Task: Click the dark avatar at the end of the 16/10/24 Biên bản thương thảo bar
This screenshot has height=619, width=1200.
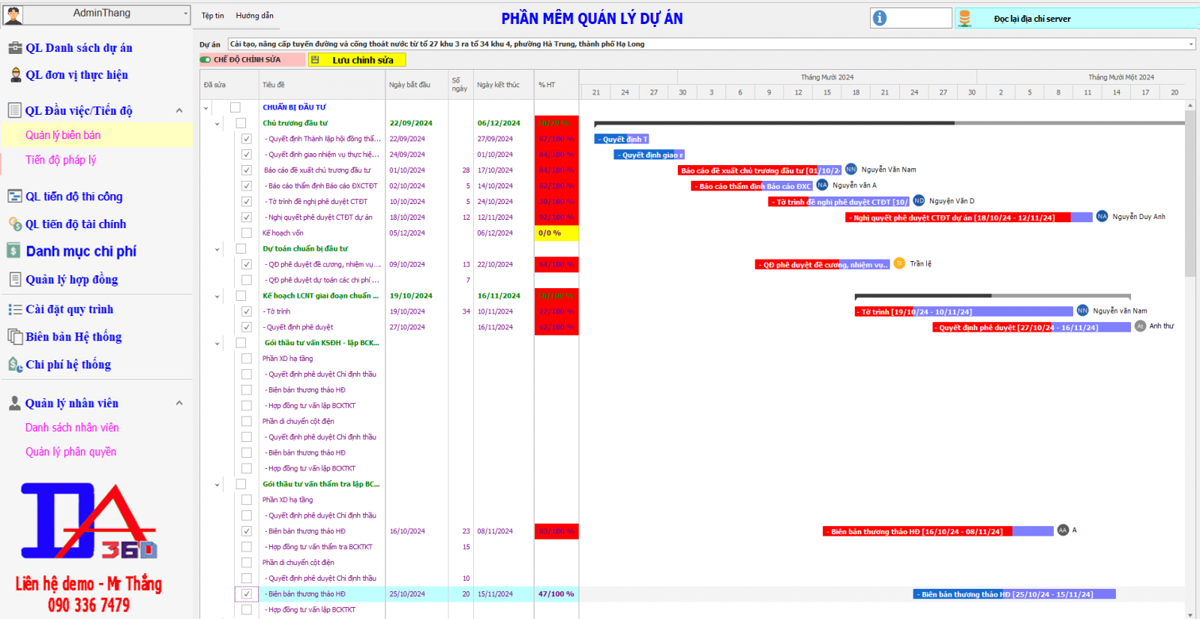Action: tap(1063, 530)
